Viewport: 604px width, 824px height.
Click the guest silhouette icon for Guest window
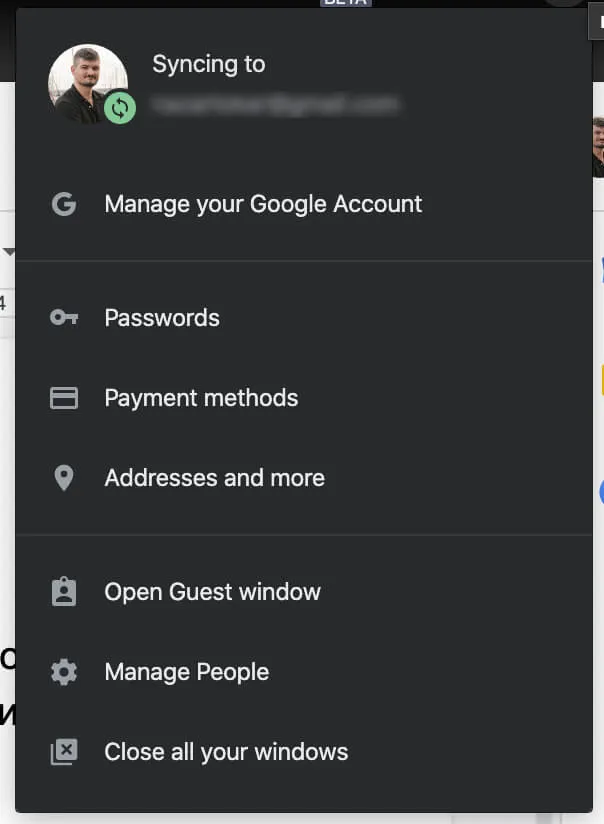click(x=64, y=591)
